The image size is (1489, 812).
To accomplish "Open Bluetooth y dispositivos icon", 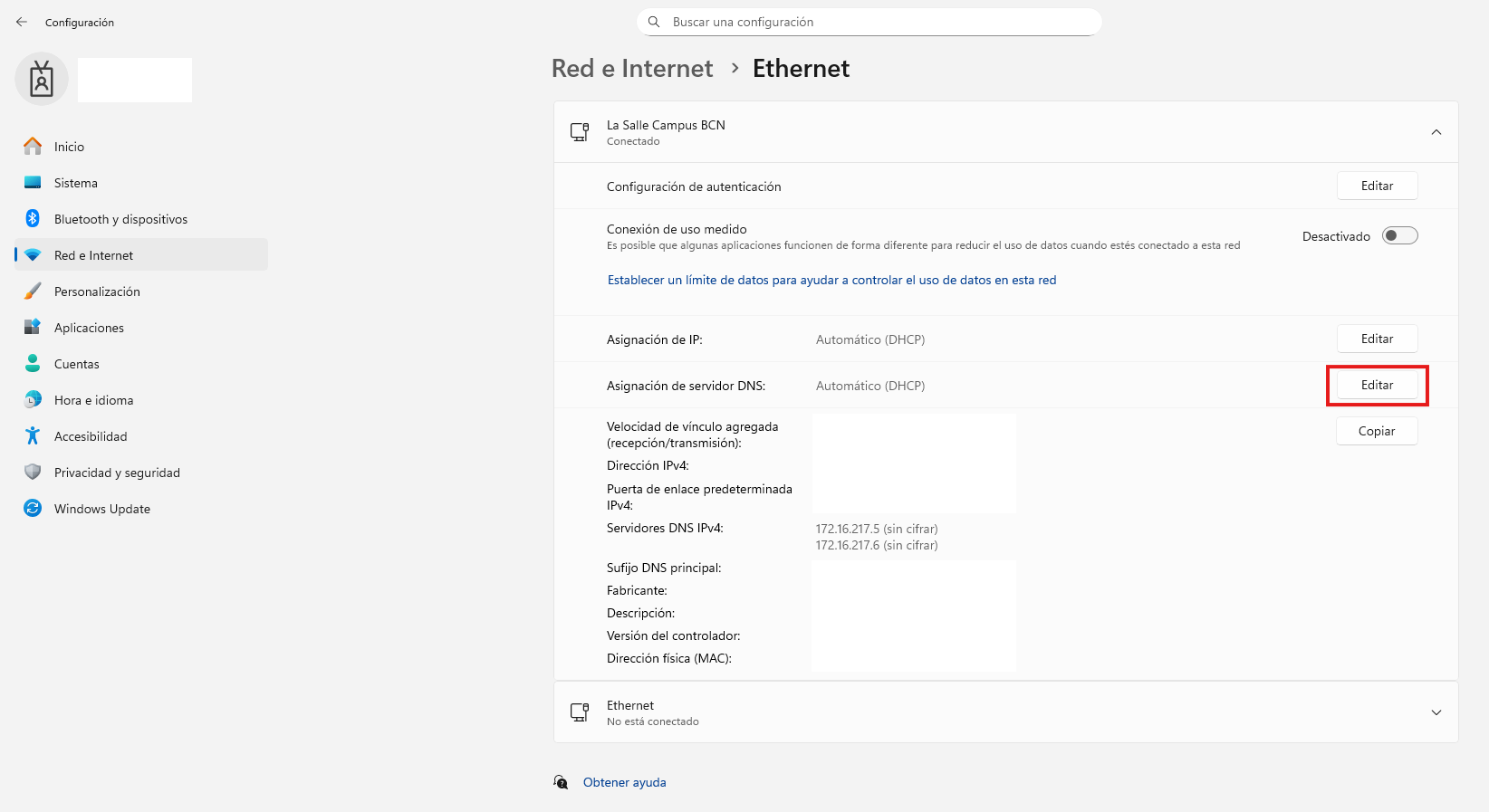I will [33, 218].
